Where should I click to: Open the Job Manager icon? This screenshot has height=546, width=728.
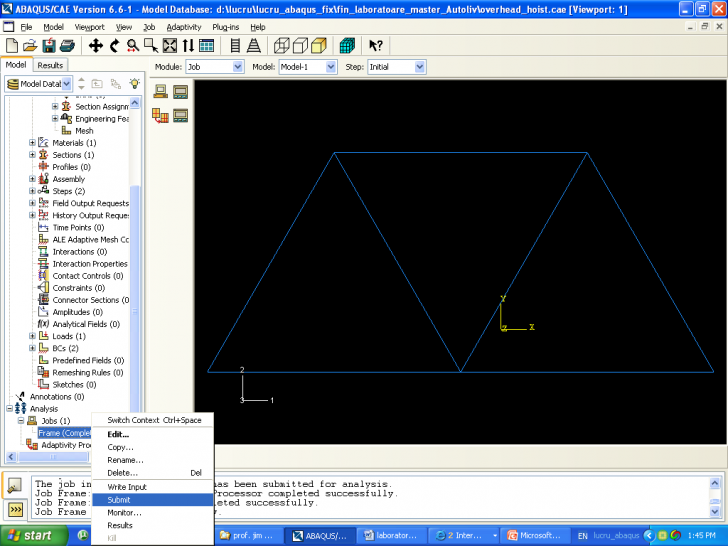(180, 92)
